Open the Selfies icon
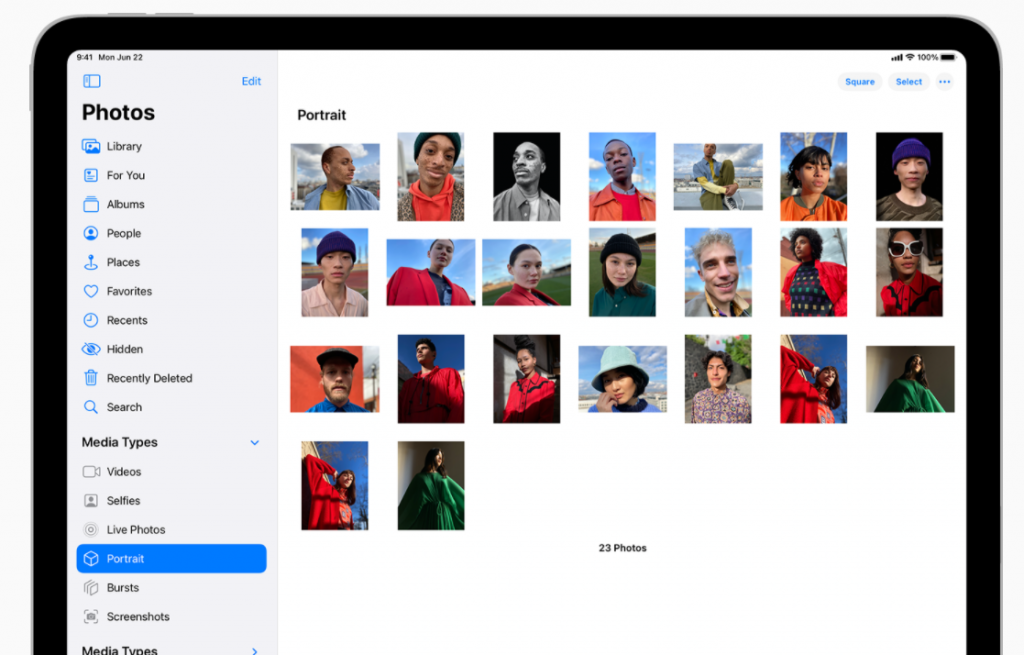Viewport: 1024px width, 655px height. click(91, 500)
